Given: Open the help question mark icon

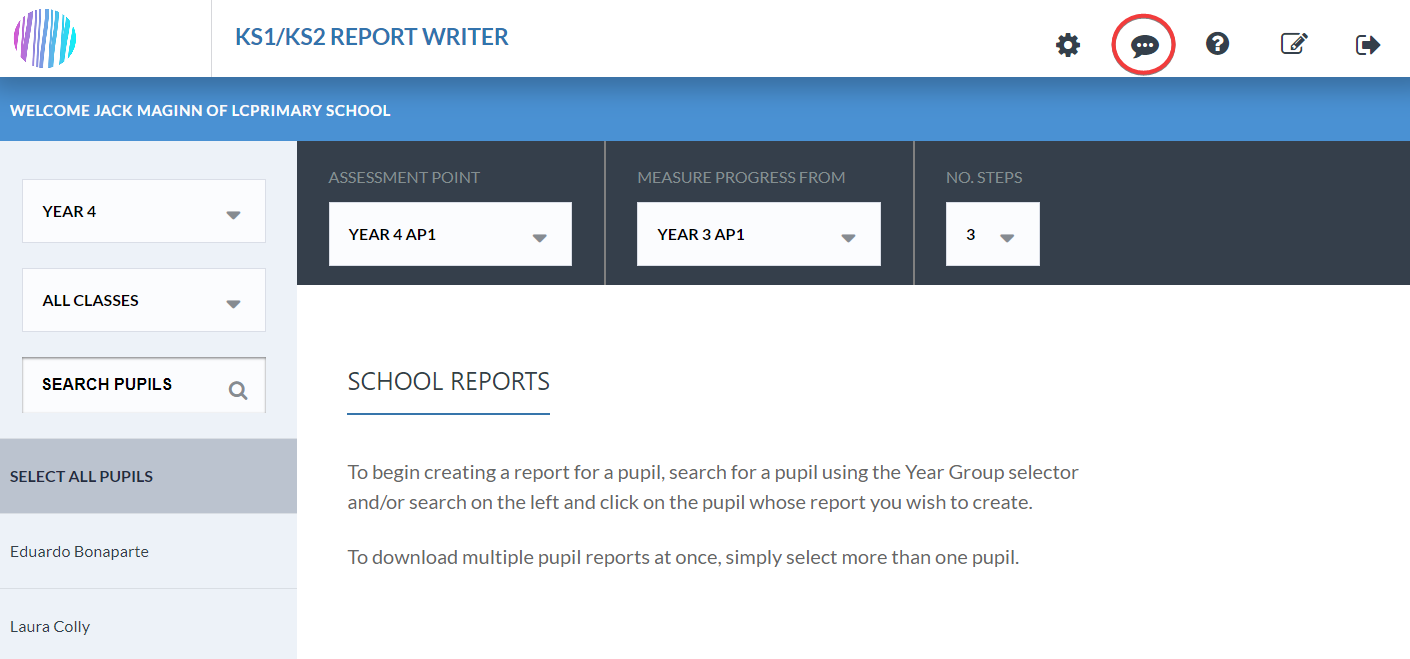Looking at the screenshot, I should click(1217, 43).
